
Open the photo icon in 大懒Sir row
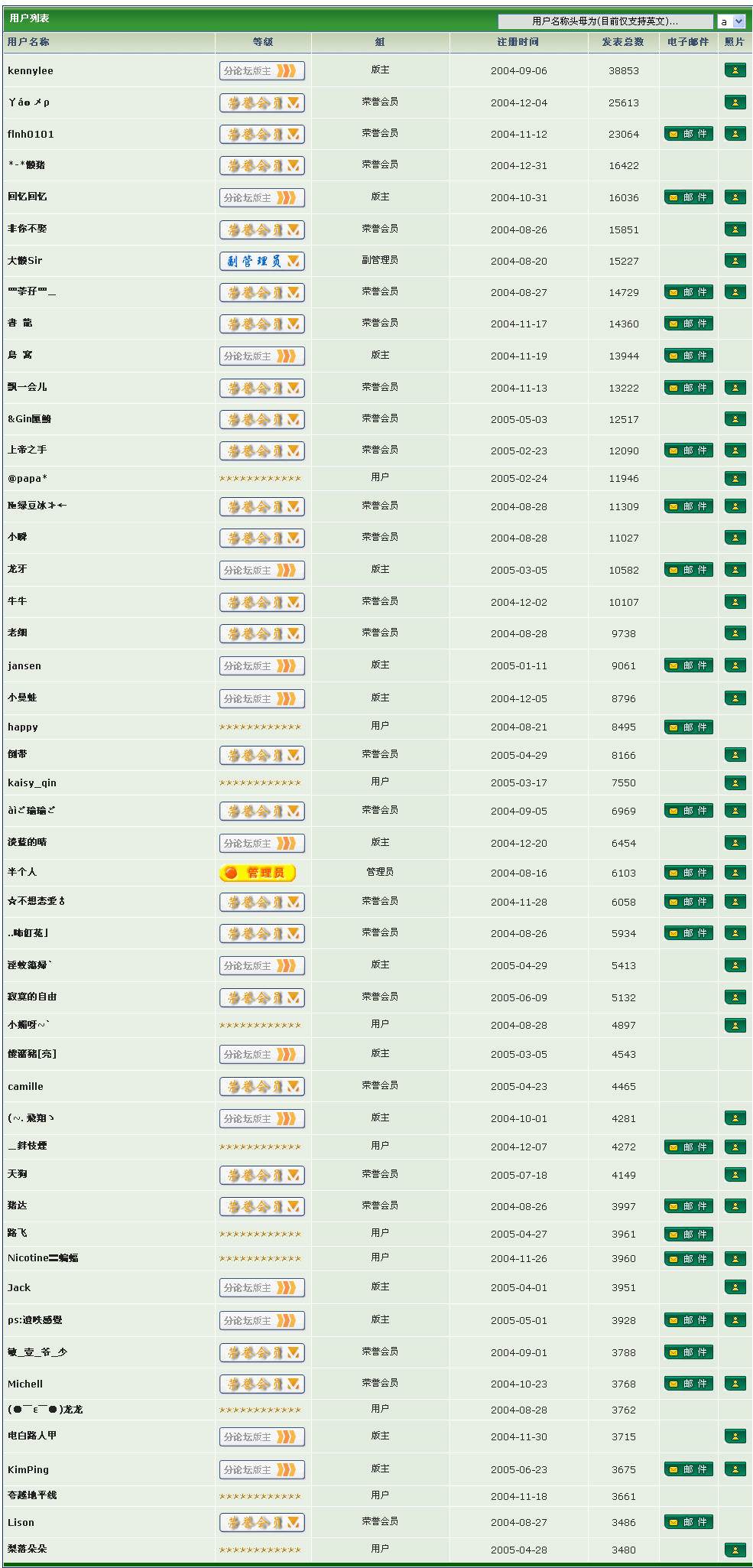tap(735, 261)
